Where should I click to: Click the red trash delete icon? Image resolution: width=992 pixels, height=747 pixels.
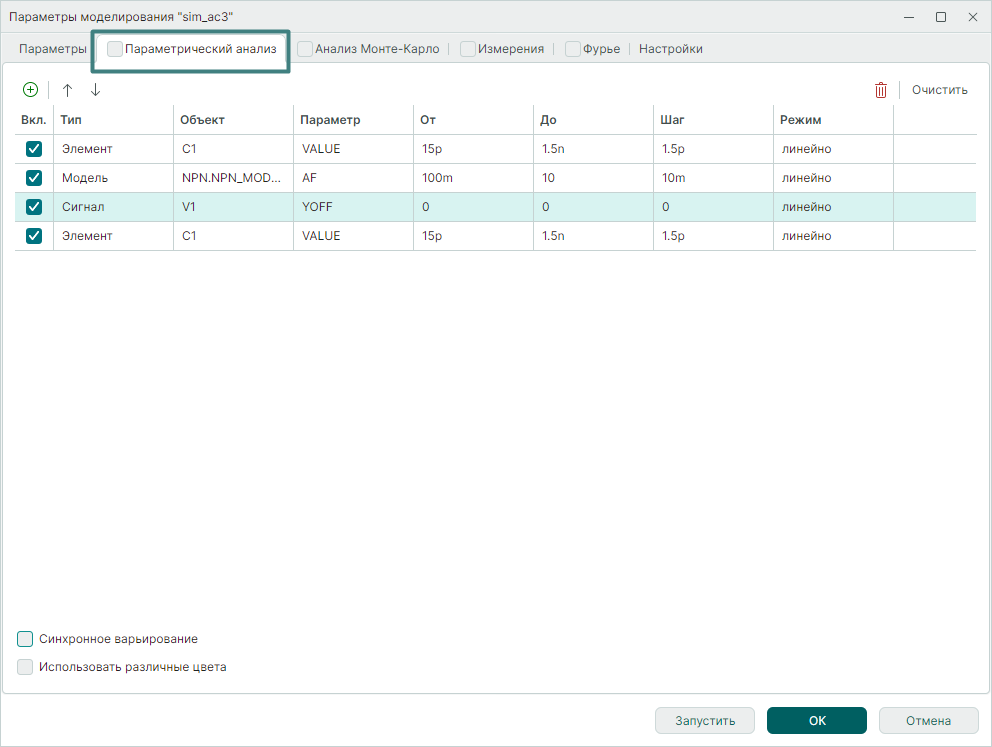880,90
